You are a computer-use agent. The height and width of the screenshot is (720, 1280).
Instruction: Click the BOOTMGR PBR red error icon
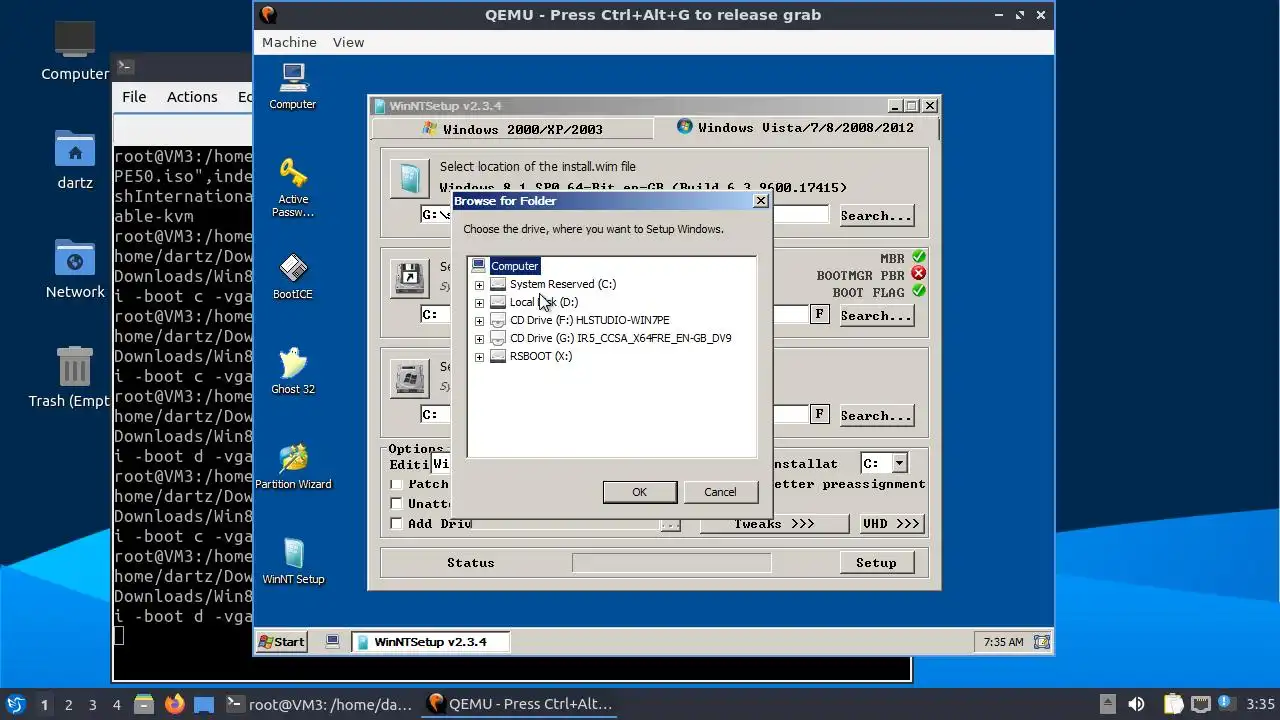click(x=918, y=274)
